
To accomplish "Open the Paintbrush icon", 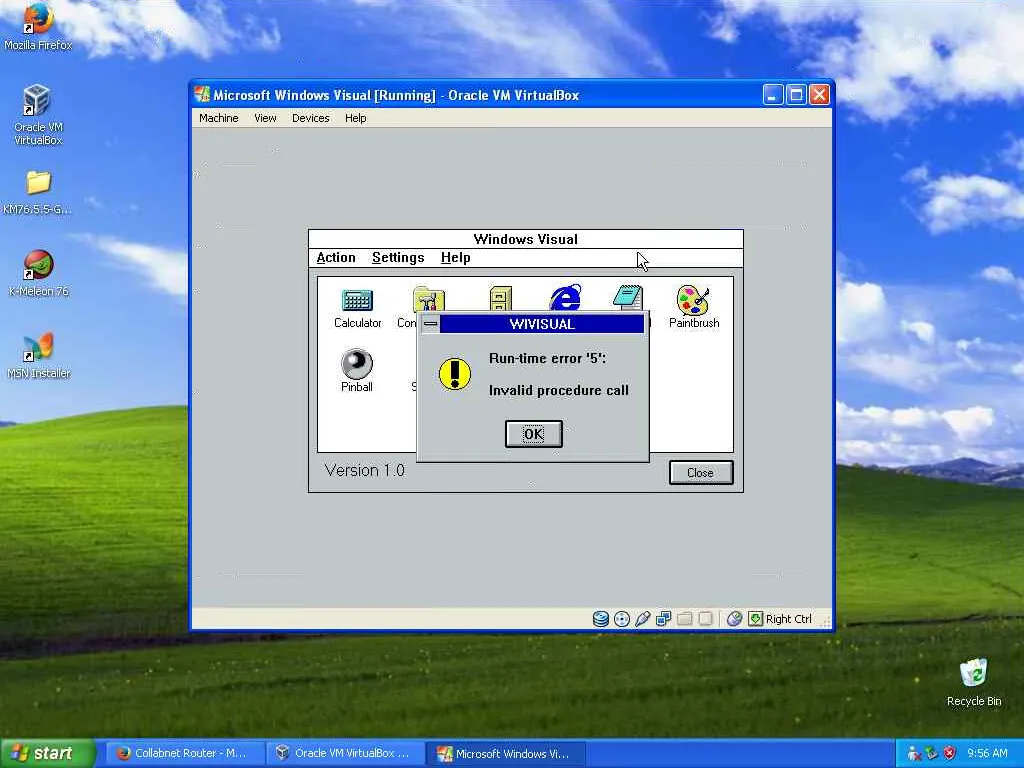I will 694,307.
